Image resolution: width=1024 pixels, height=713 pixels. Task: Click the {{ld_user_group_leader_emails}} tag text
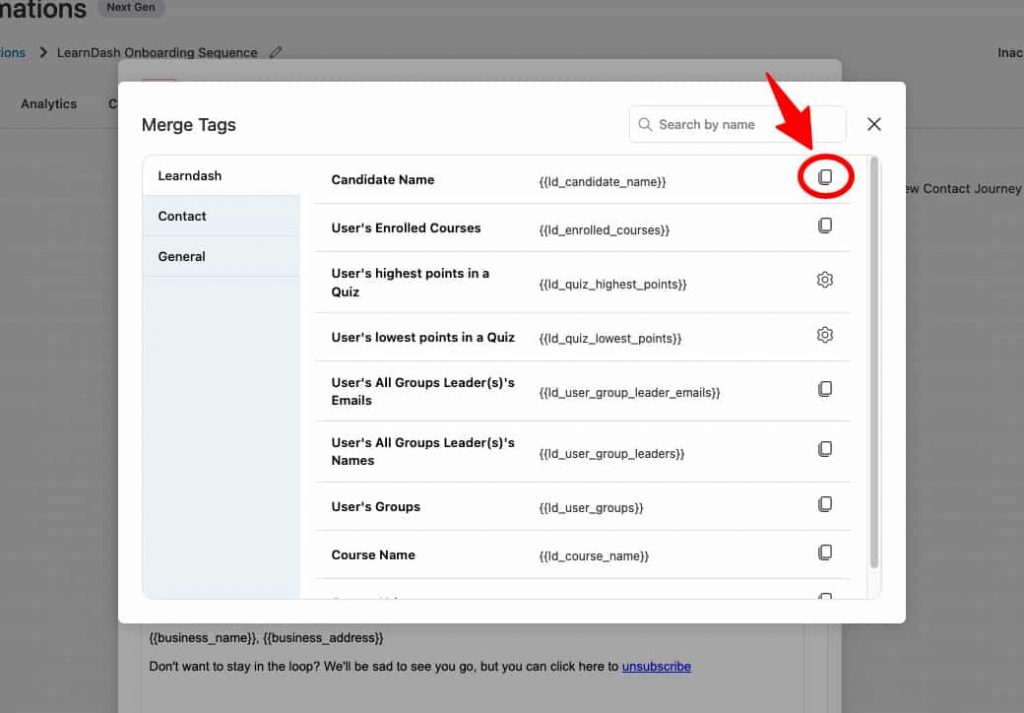630,392
